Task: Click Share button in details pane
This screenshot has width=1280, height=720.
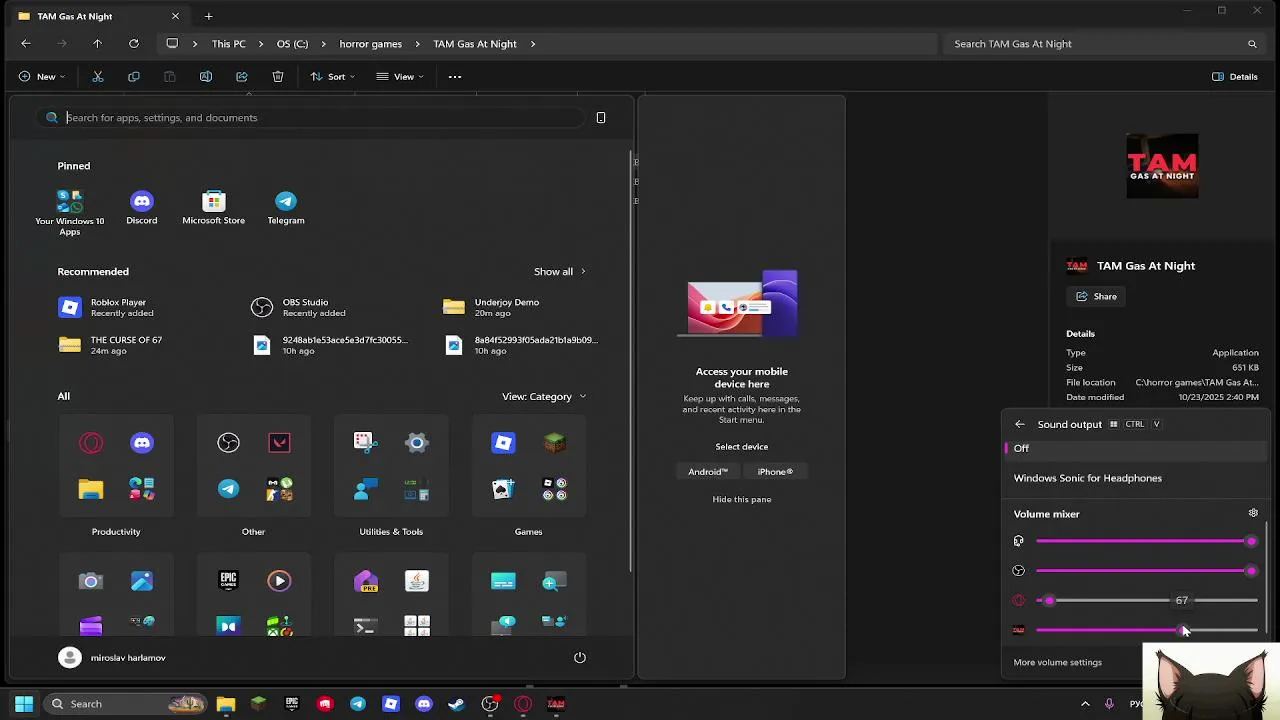Action: [1096, 297]
